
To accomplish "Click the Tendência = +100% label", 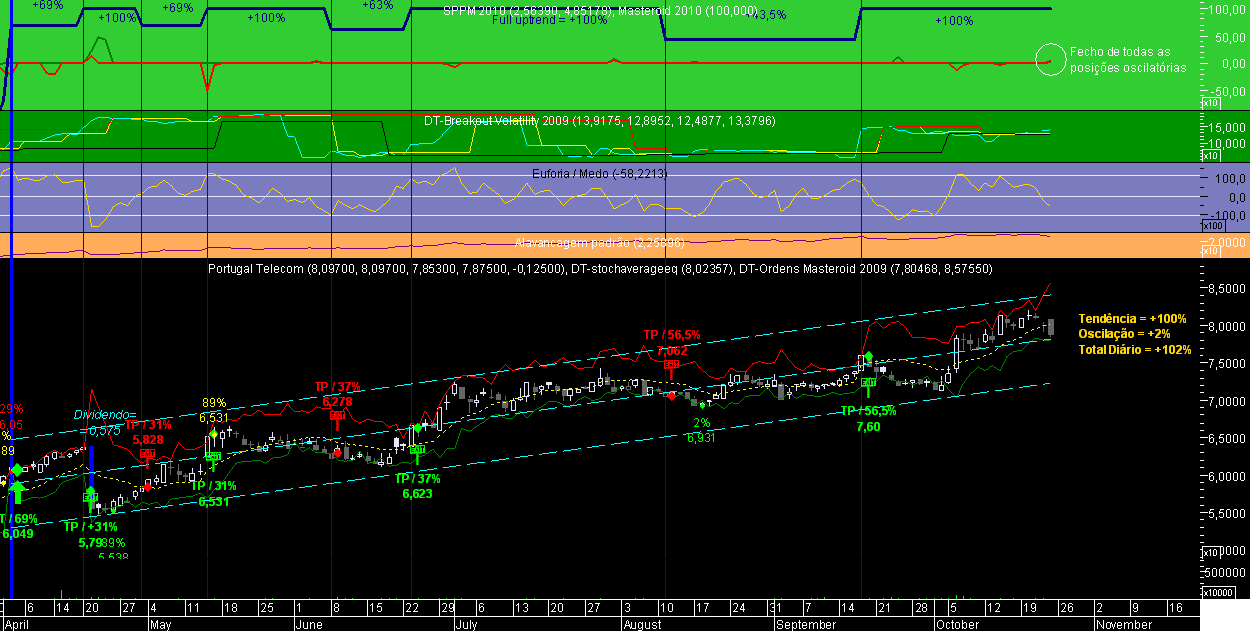I will pyautogui.click(x=1132, y=319).
